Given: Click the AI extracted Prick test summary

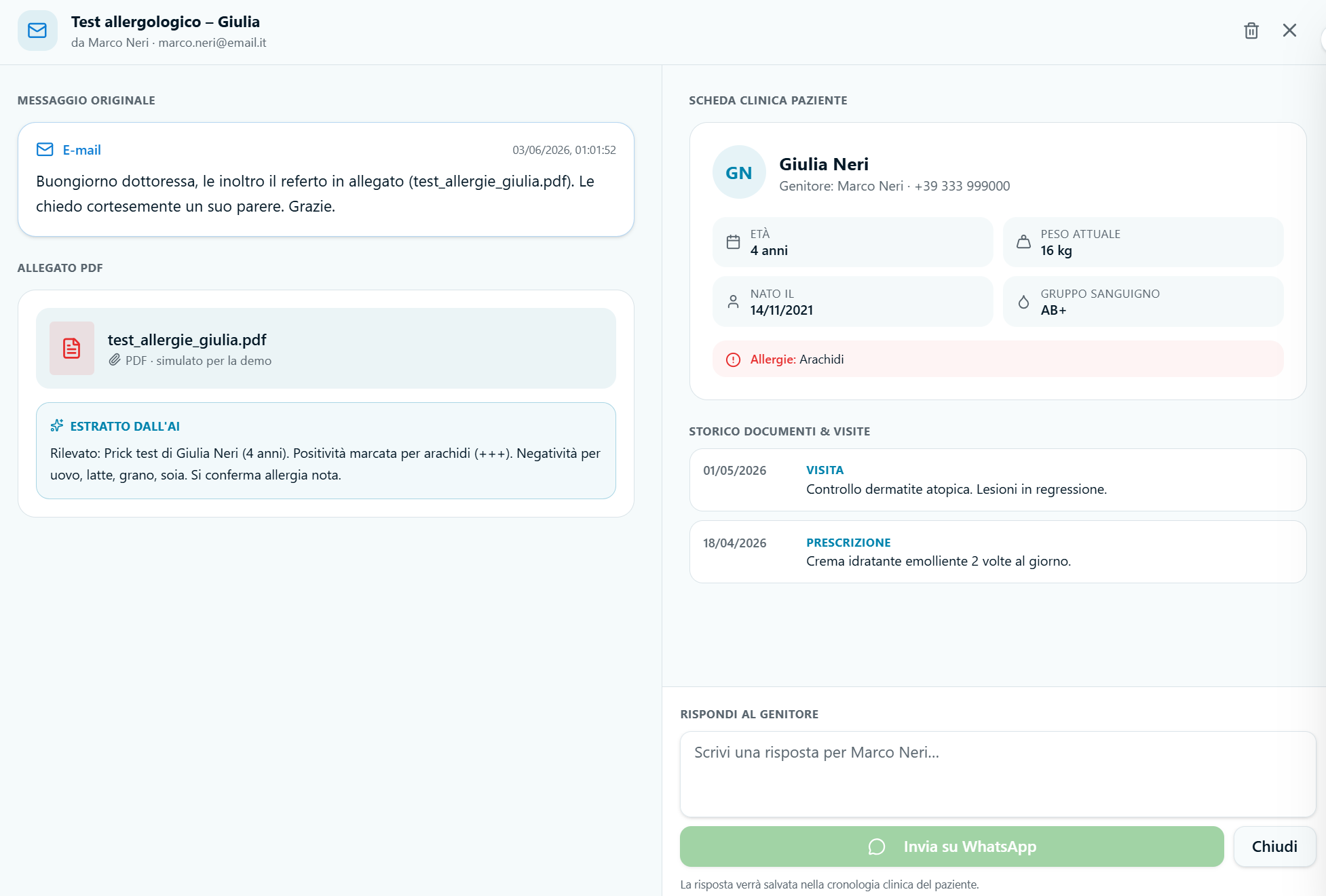Looking at the screenshot, I should (325, 464).
